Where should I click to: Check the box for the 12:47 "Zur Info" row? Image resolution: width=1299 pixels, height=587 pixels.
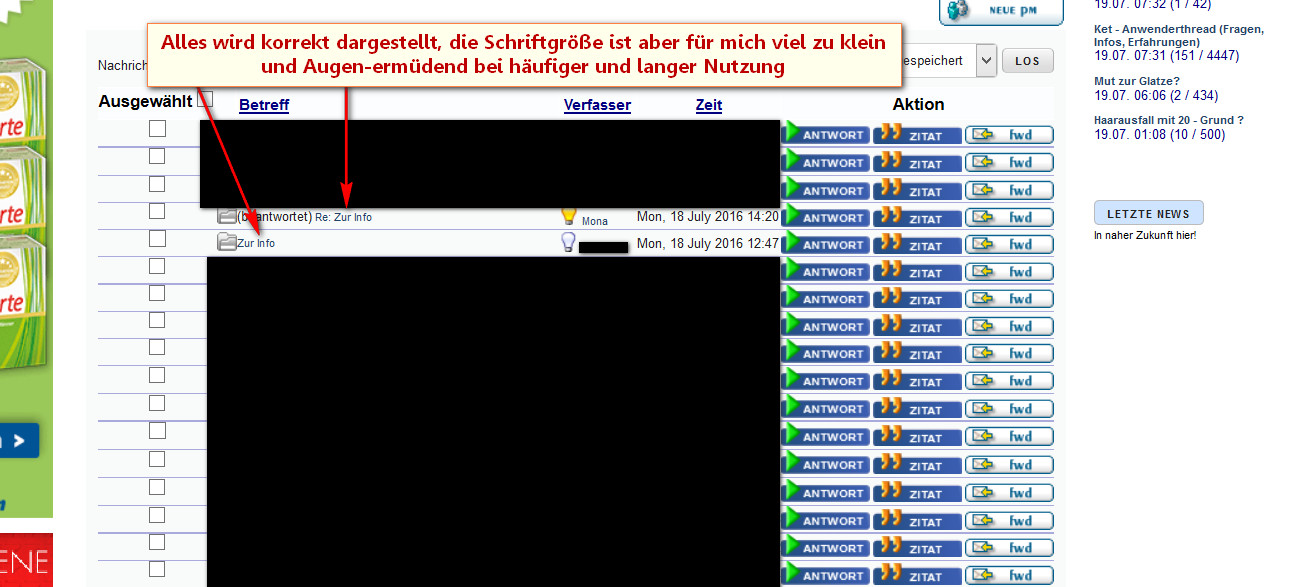(x=157, y=238)
